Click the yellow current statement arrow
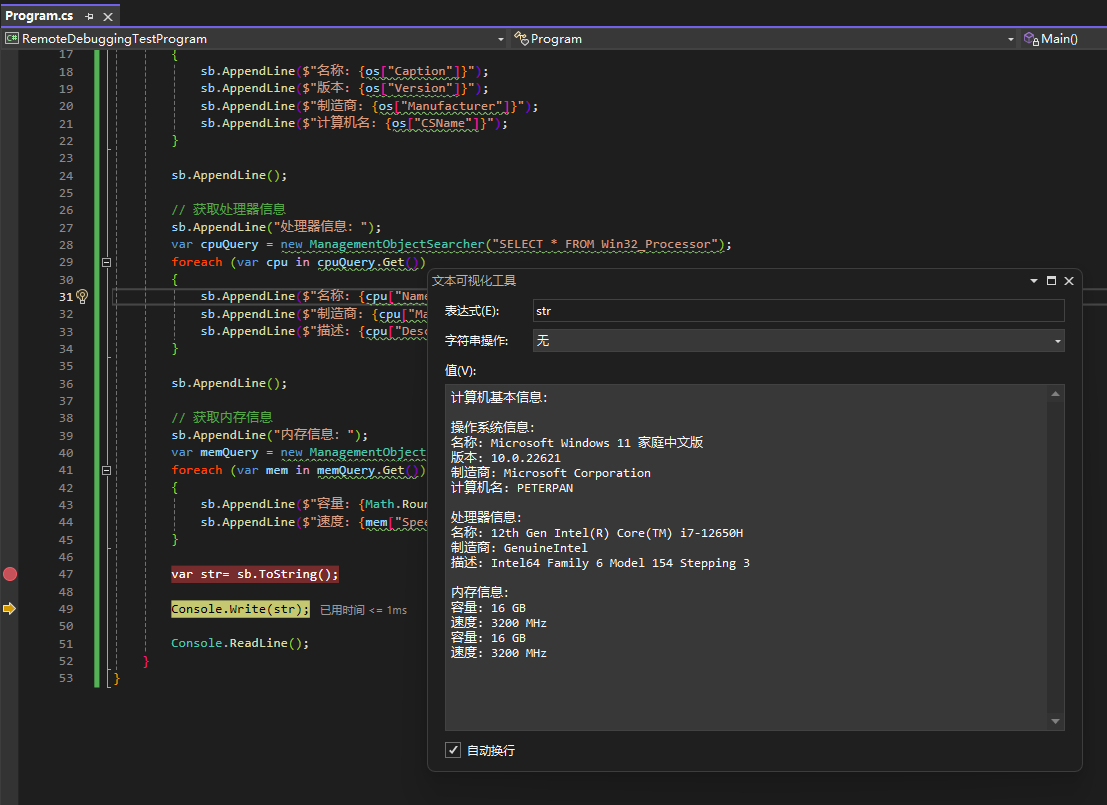Viewport: 1107px width, 805px height. (10, 608)
